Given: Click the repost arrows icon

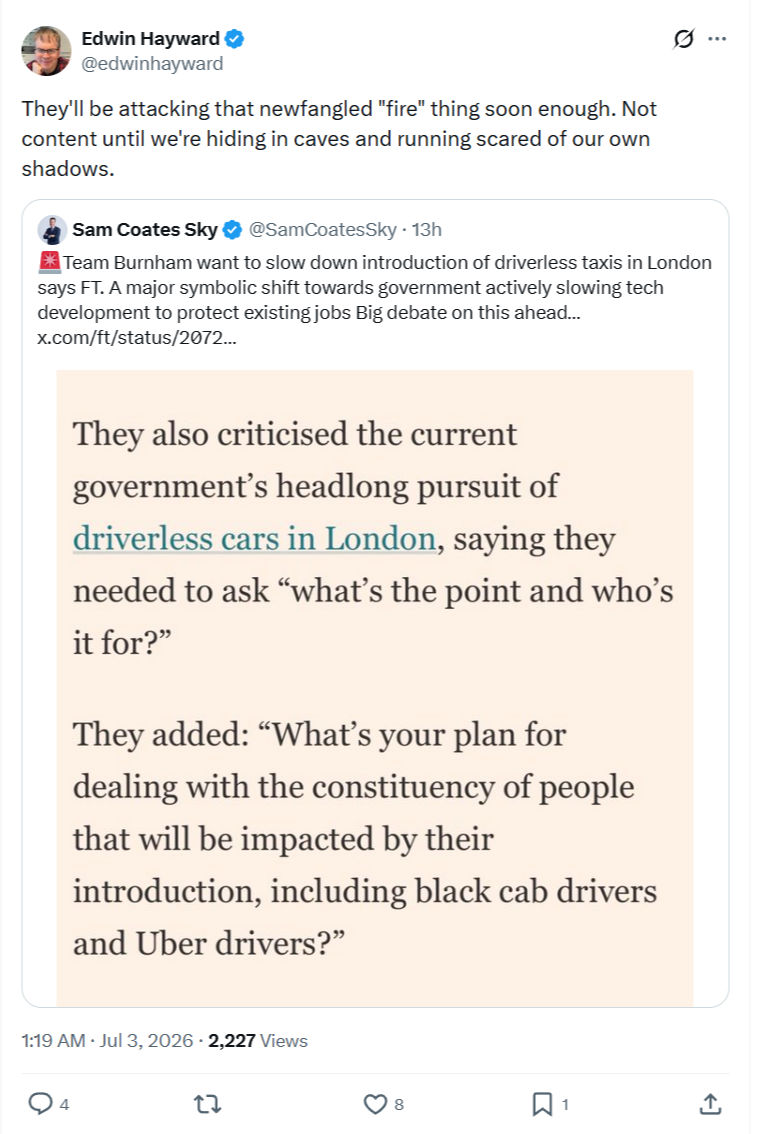Looking at the screenshot, I should click(x=208, y=1104).
